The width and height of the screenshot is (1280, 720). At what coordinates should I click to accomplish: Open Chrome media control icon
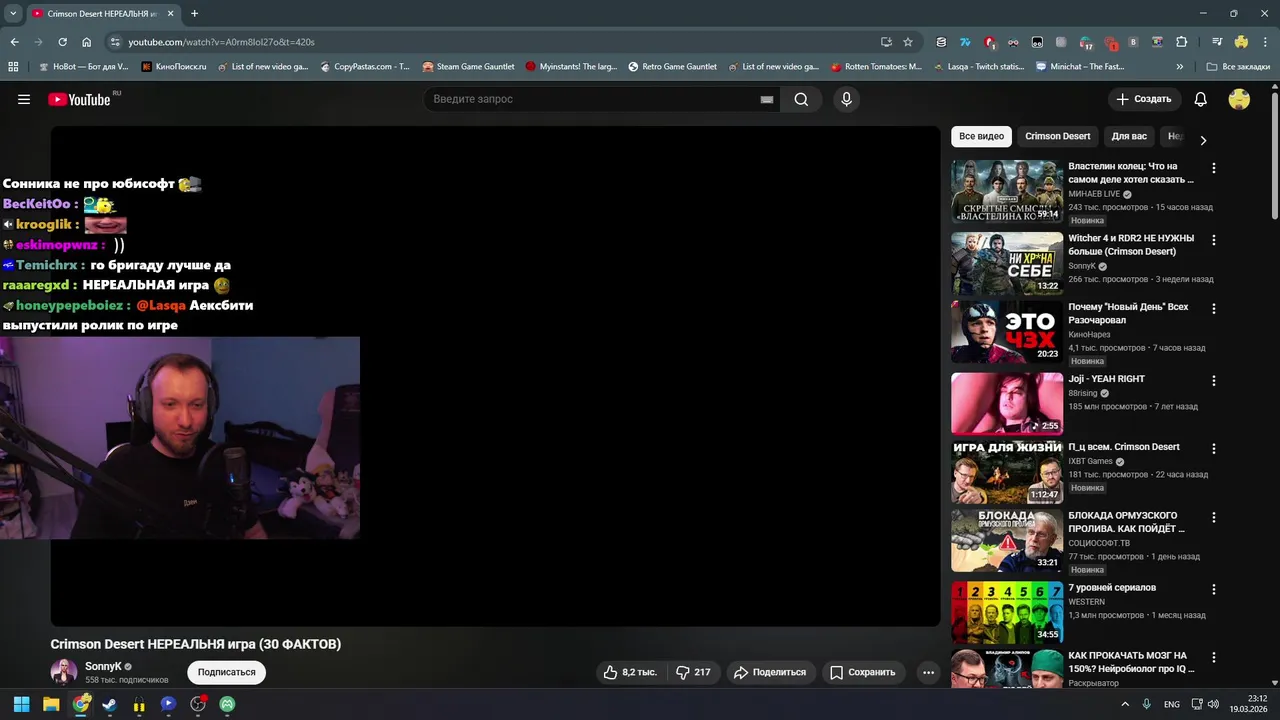(x=1217, y=42)
